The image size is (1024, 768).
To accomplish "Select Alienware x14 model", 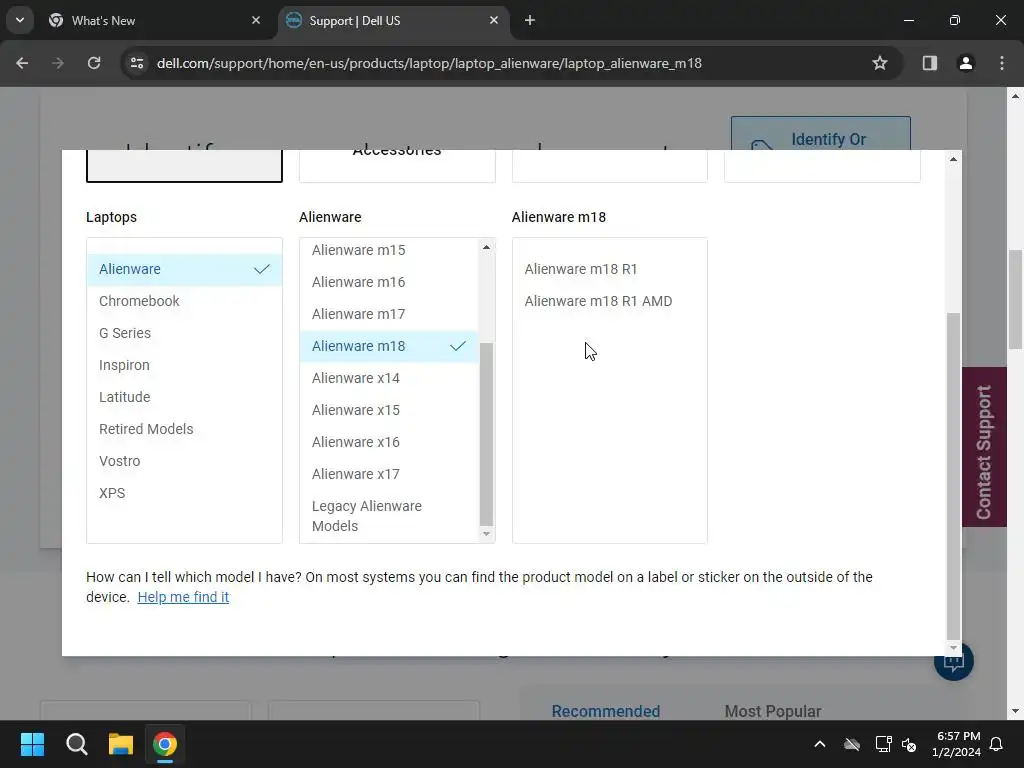I will [389, 378].
